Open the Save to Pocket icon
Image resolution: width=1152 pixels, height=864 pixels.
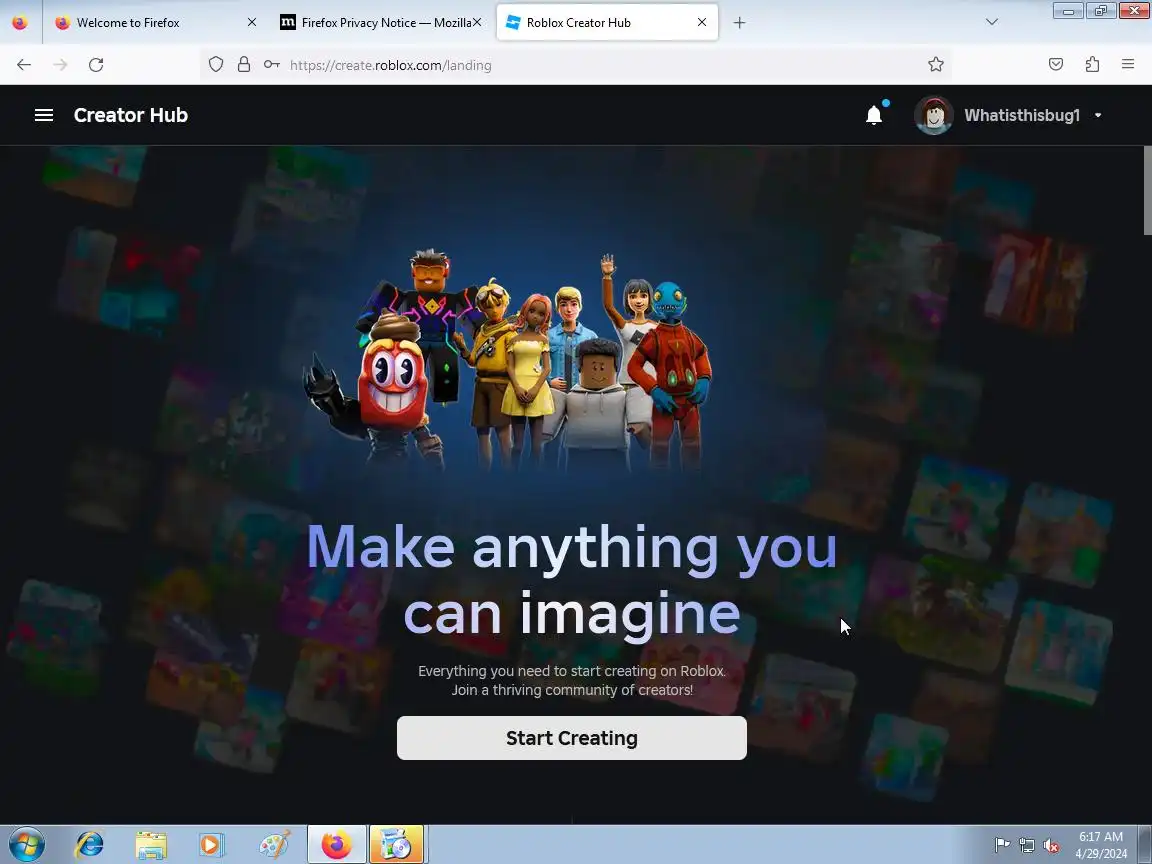[x=1056, y=65]
